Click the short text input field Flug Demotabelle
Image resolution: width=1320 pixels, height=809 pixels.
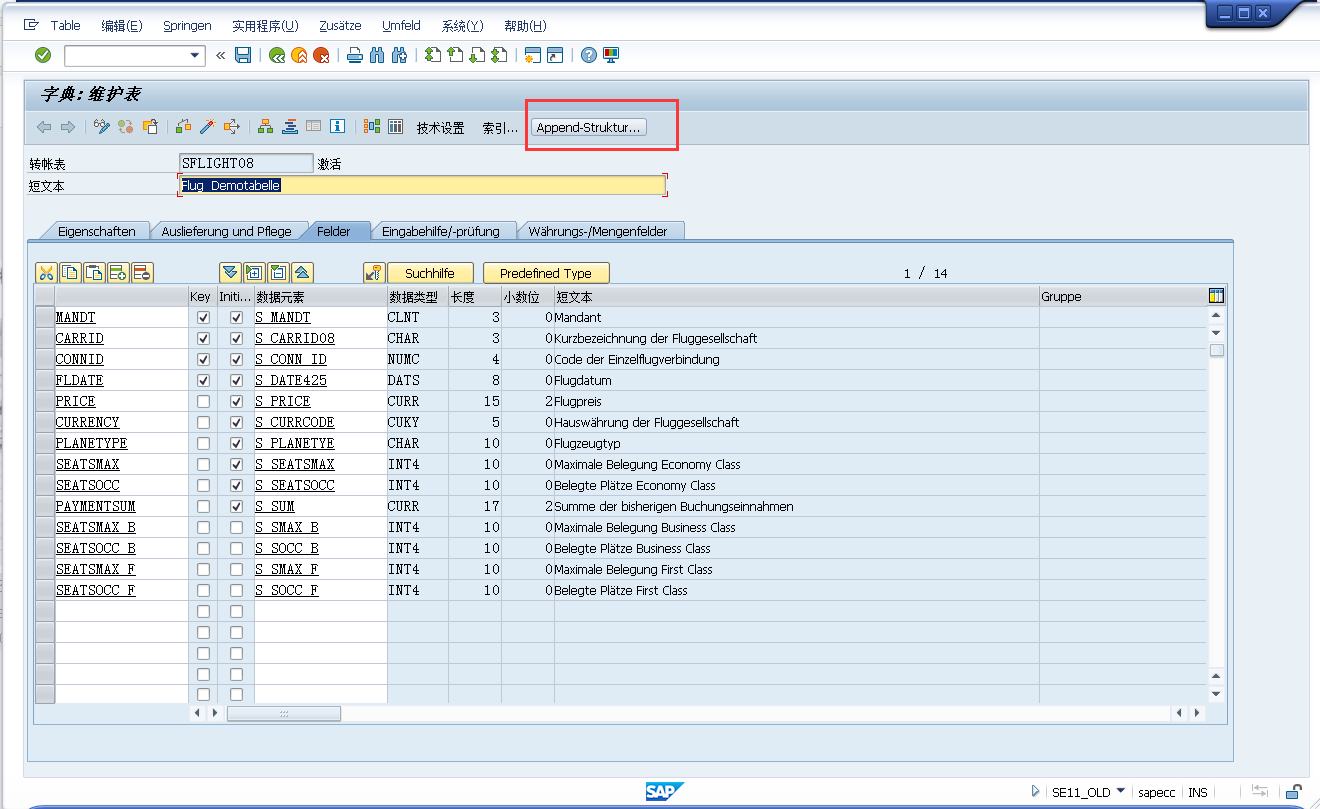click(420, 185)
